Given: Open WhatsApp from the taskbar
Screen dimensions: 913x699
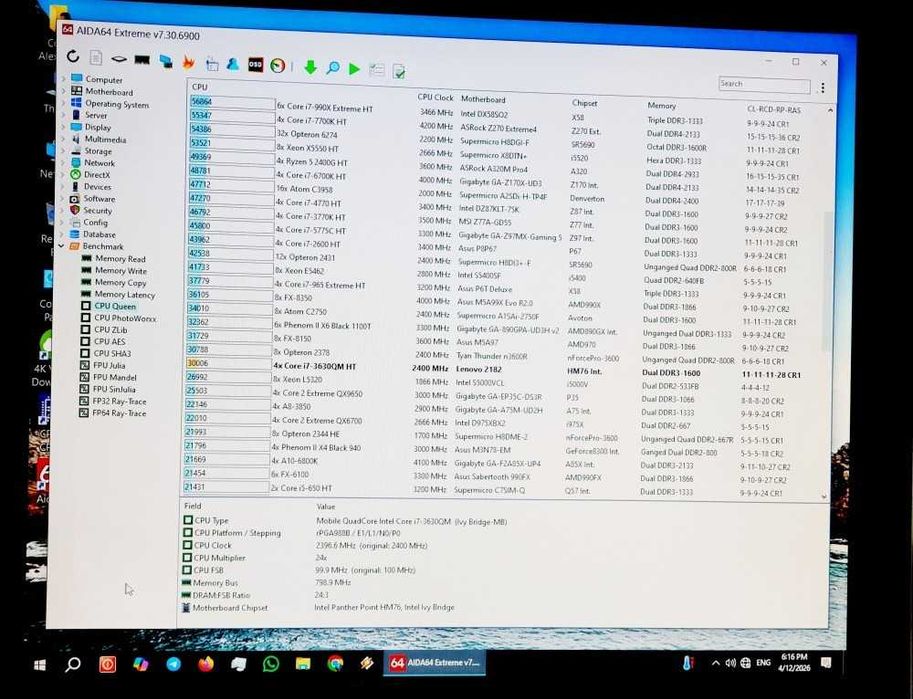Looking at the screenshot, I should tap(270, 663).
